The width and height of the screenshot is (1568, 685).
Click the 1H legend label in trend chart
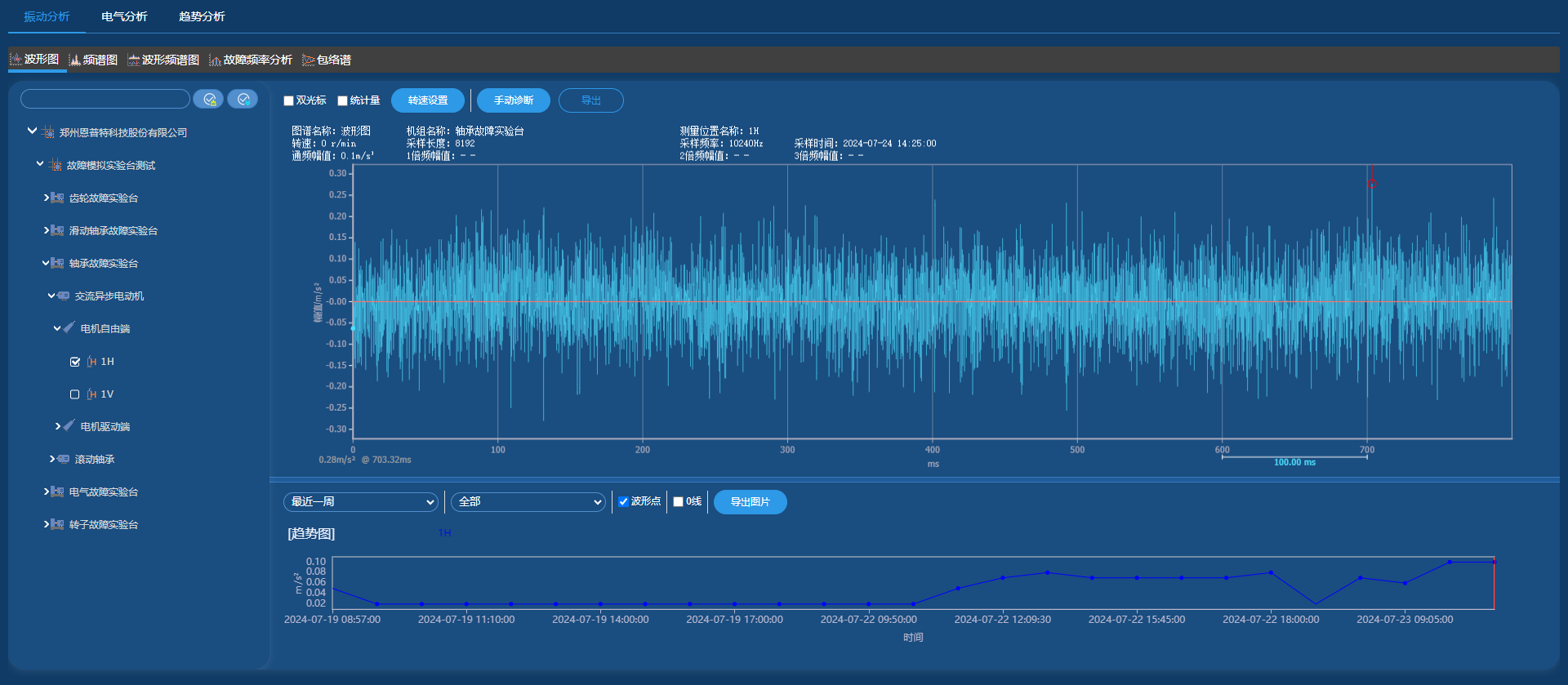[x=444, y=533]
